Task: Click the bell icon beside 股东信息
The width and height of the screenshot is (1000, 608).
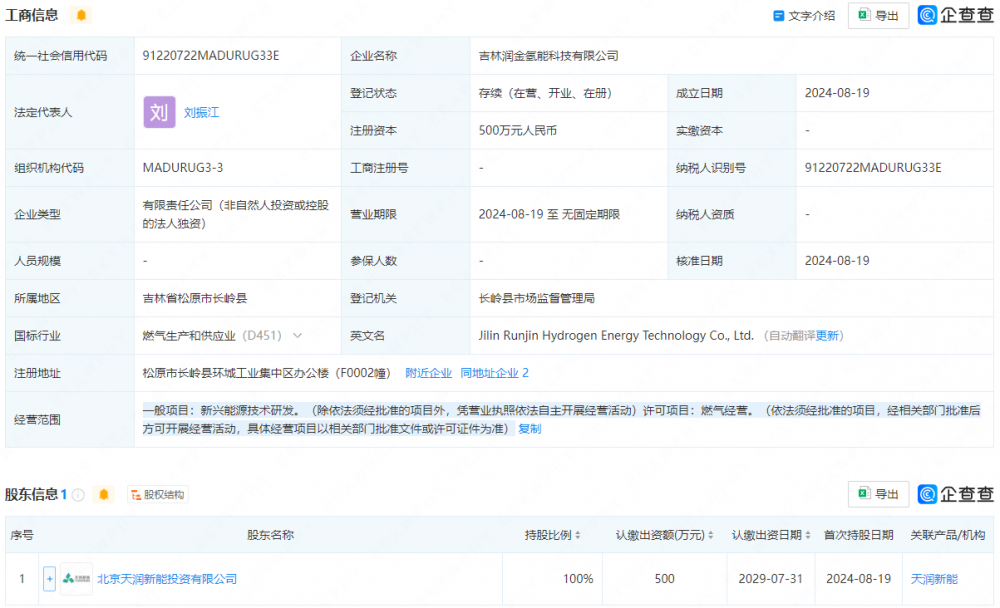Action: coord(103,494)
